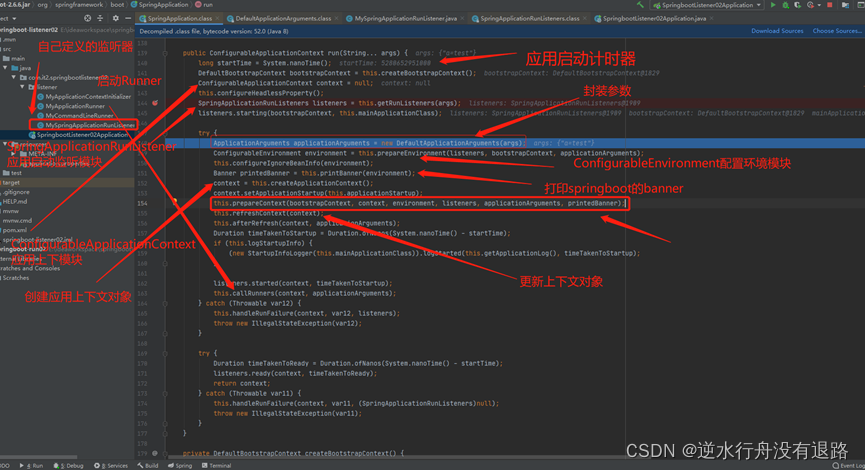The height and width of the screenshot is (470, 865).
Task: Click the Download Sources link
Action: click(777, 31)
